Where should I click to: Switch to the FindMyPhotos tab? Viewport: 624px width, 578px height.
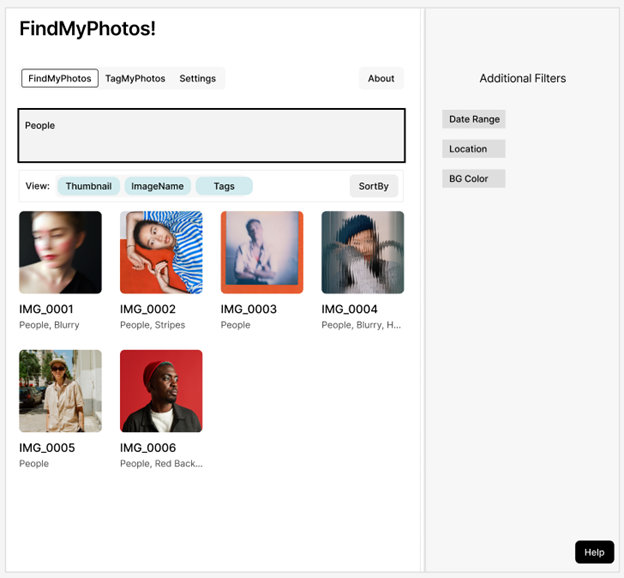click(x=60, y=78)
